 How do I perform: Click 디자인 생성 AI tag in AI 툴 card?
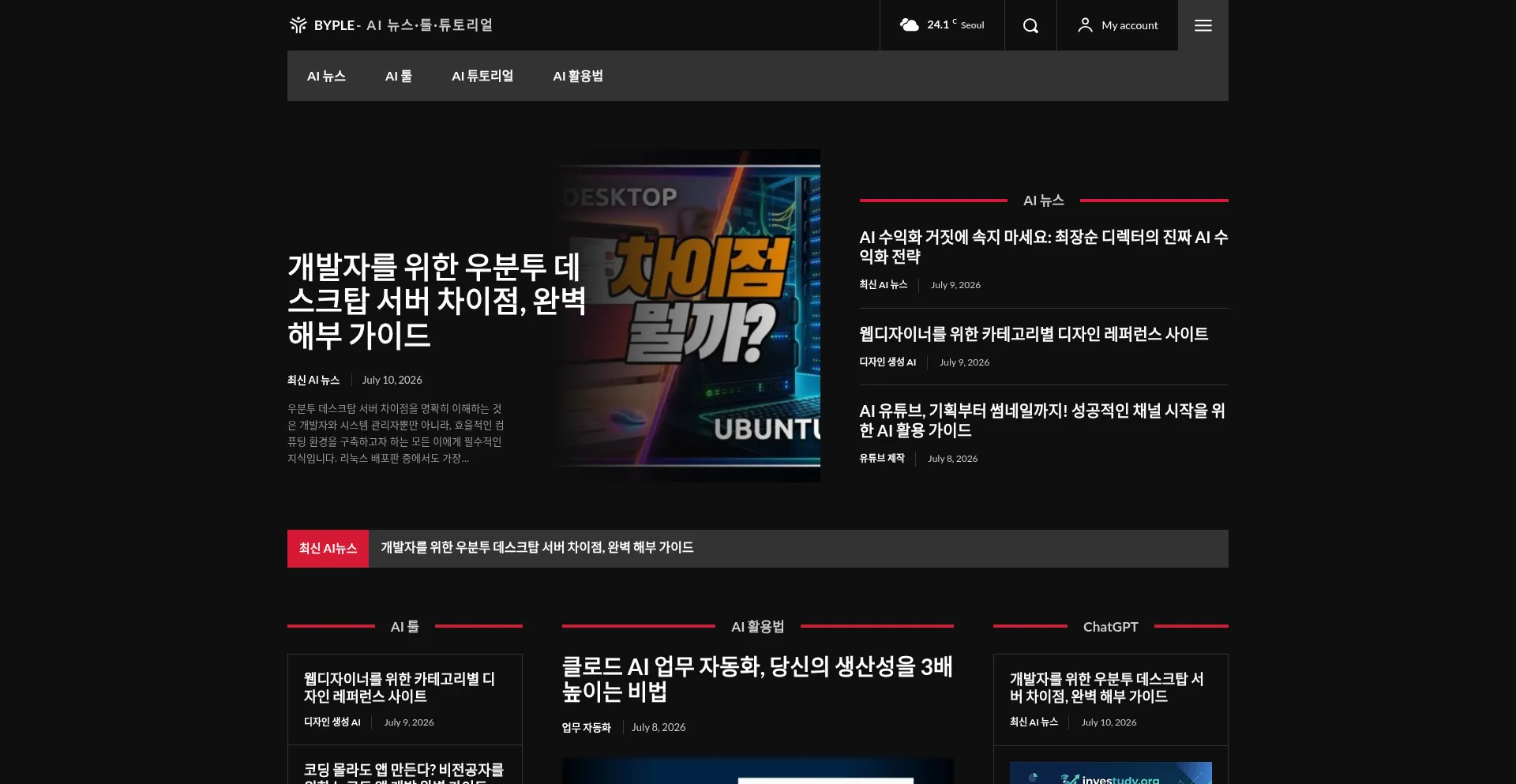tap(332, 722)
